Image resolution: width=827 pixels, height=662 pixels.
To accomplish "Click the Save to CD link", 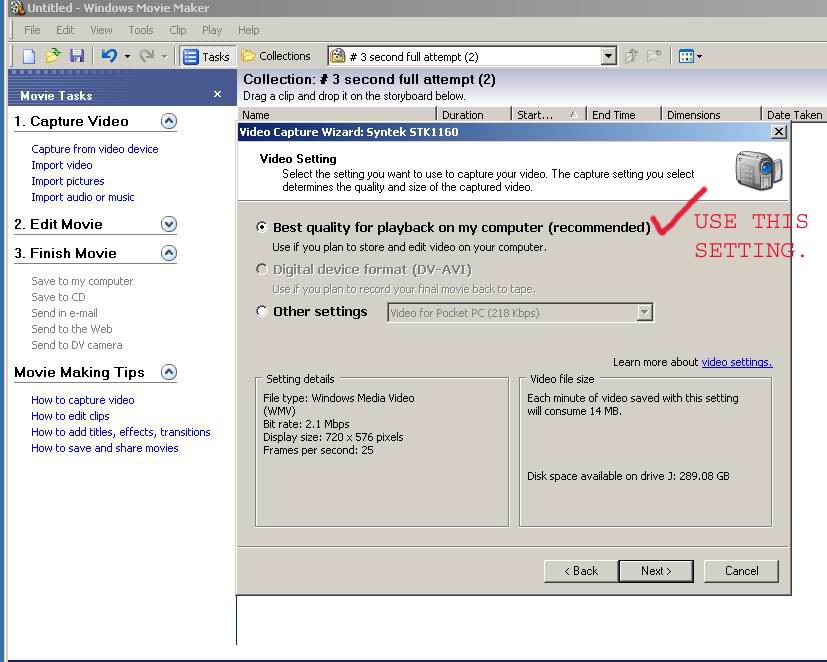I will [58, 297].
